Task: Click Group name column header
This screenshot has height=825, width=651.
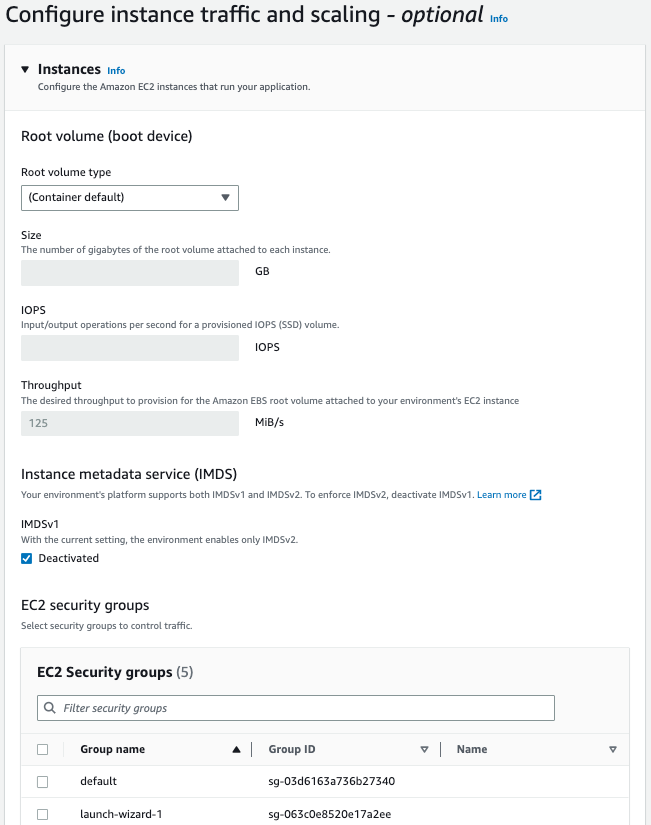Action: coord(113,749)
